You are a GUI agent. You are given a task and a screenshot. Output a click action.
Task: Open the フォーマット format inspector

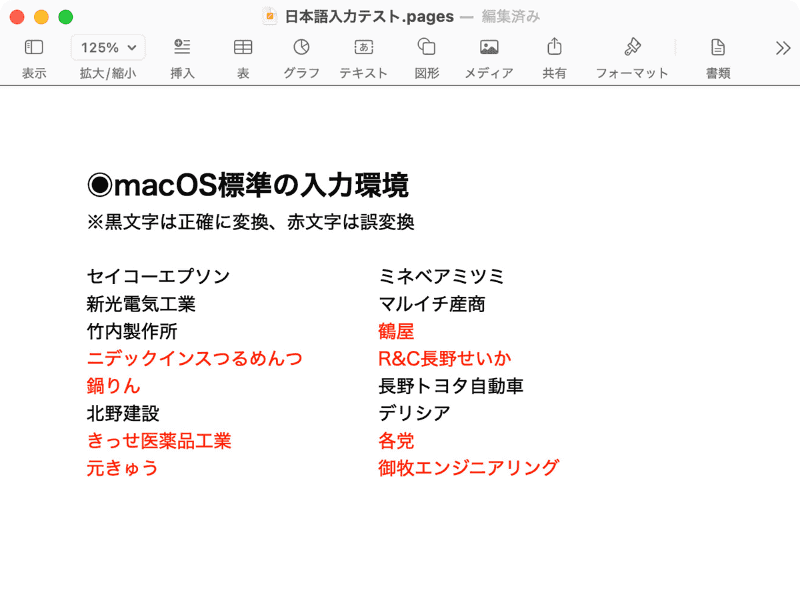632,47
